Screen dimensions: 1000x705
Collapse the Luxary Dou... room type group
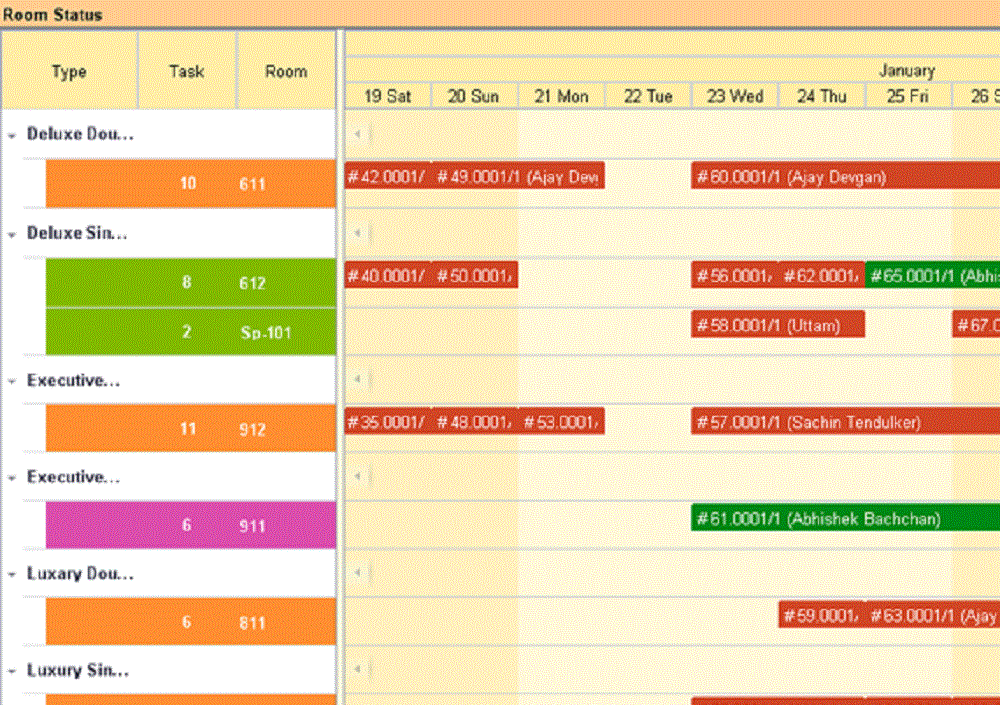tap(12, 574)
